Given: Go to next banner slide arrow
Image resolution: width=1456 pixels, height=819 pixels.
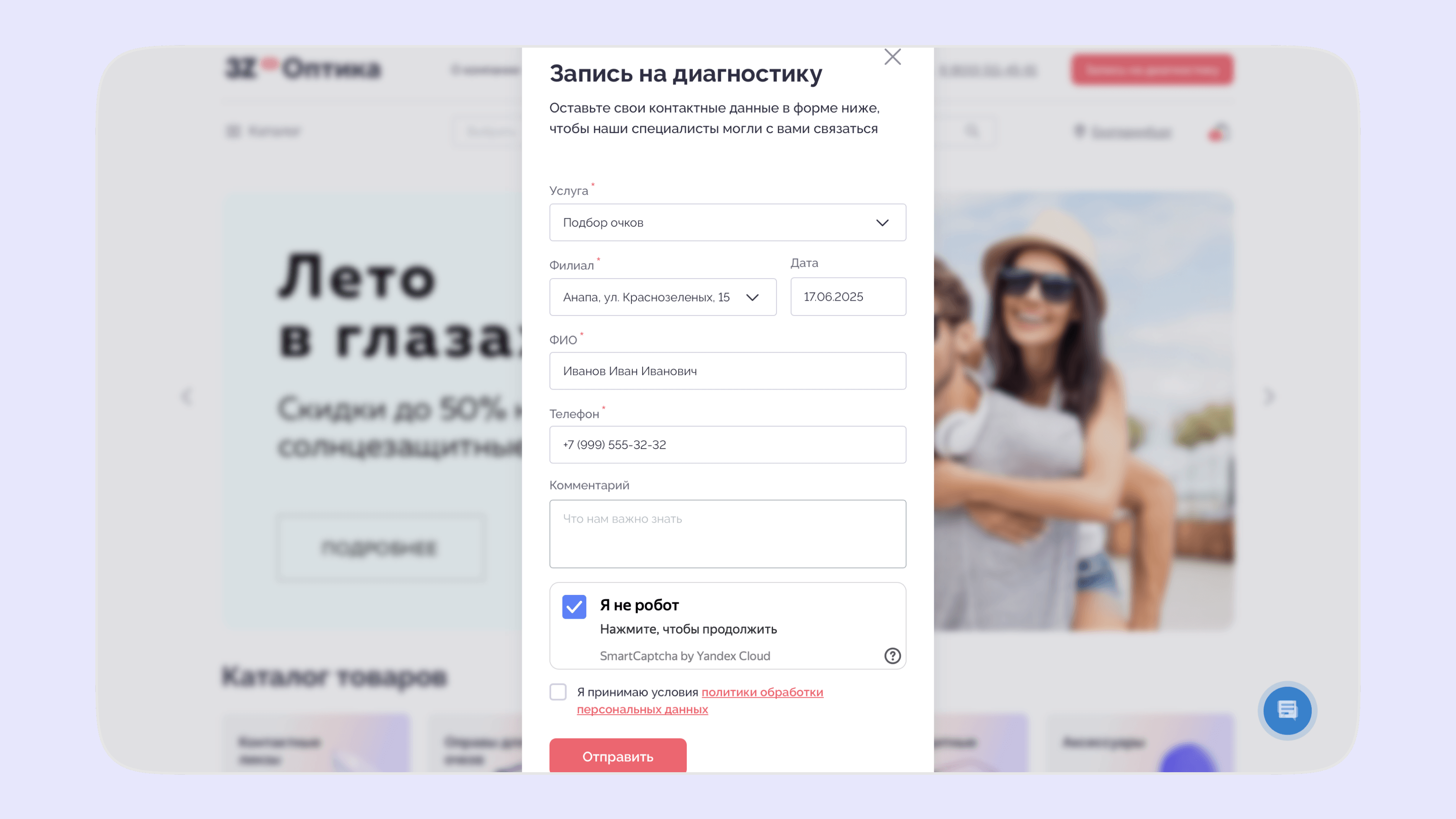Looking at the screenshot, I should (x=1270, y=396).
